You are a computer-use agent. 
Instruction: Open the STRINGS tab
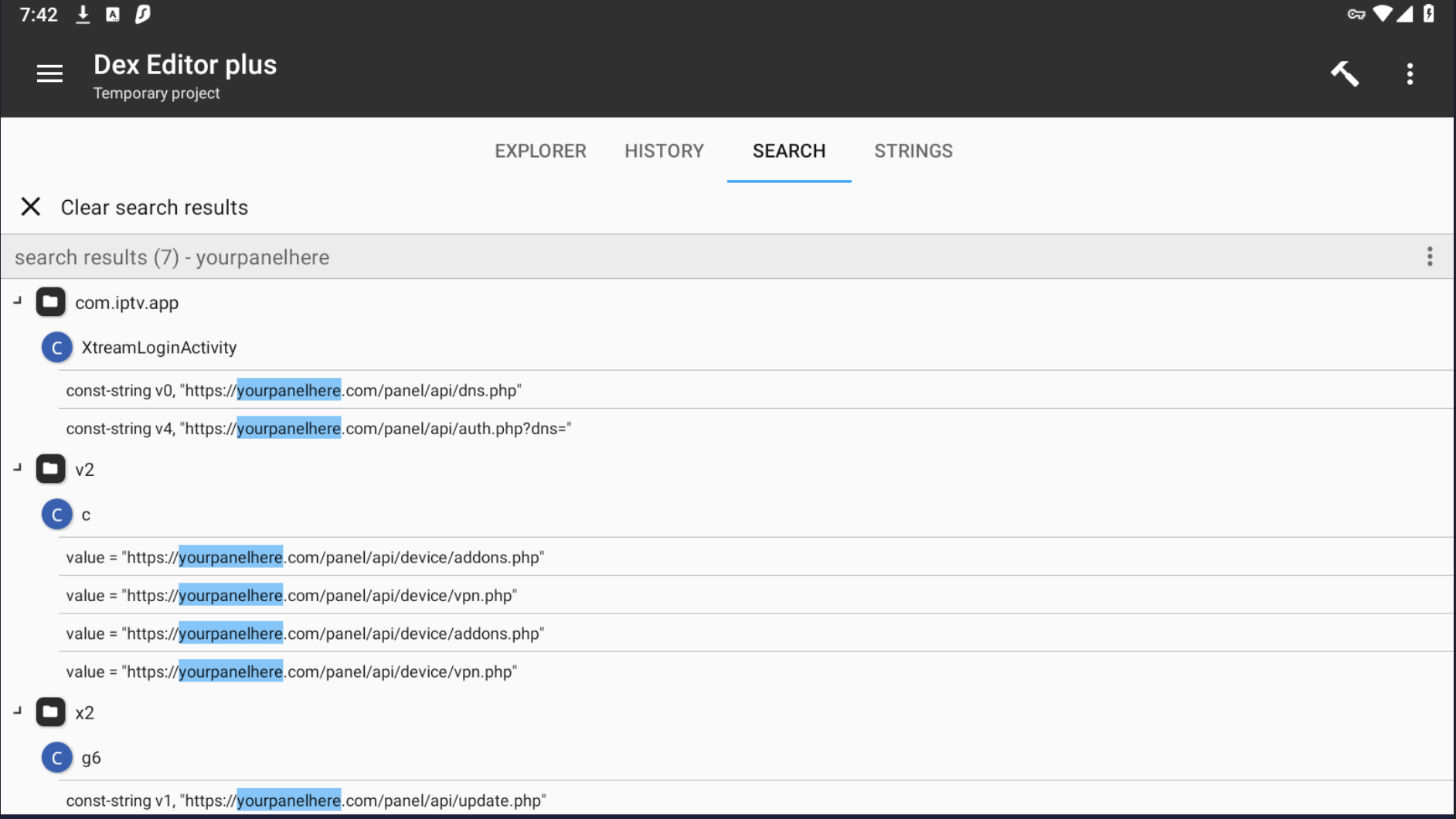click(x=913, y=151)
